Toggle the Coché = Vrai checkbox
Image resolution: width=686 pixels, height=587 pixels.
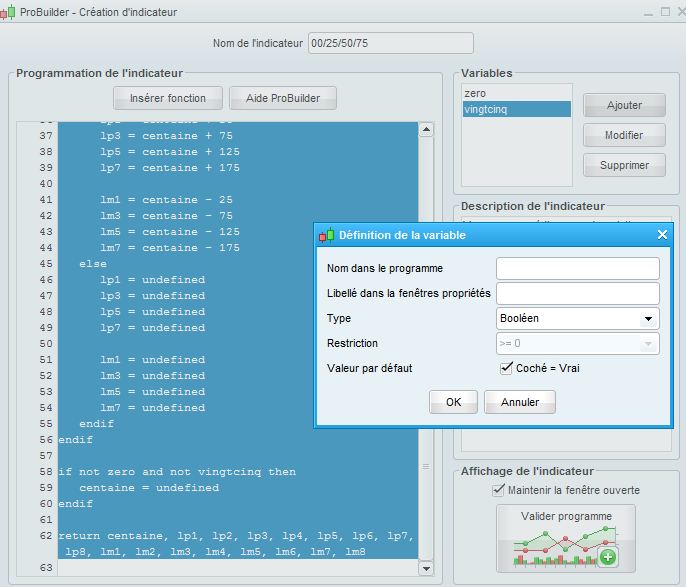[x=506, y=368]
